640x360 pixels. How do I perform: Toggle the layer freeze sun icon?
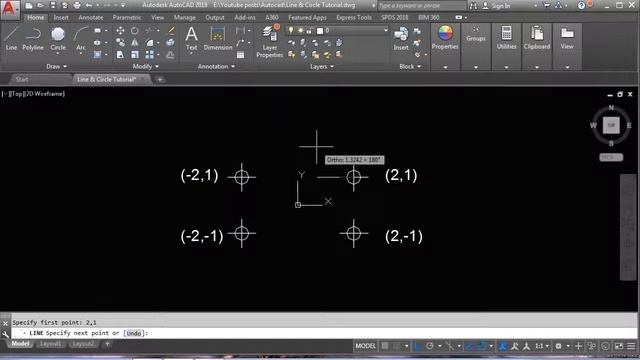(300, 30)
